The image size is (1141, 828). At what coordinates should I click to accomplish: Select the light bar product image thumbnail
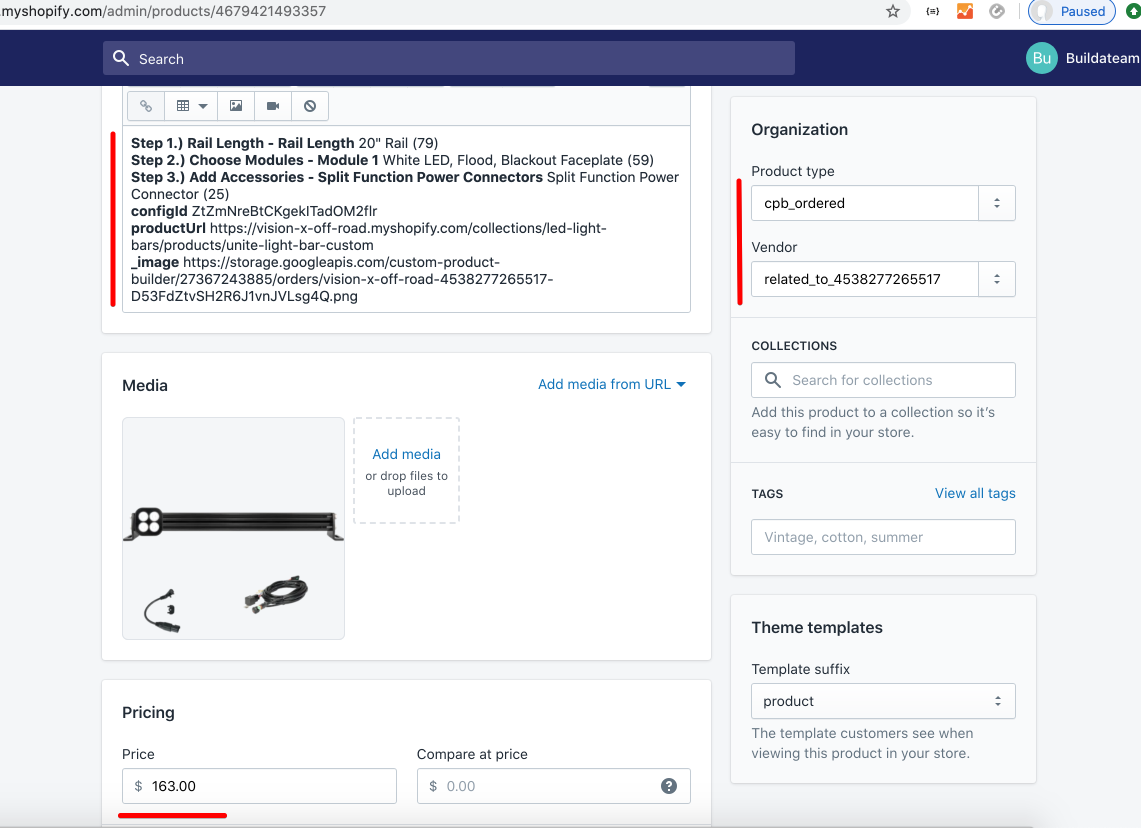(233, 528)
